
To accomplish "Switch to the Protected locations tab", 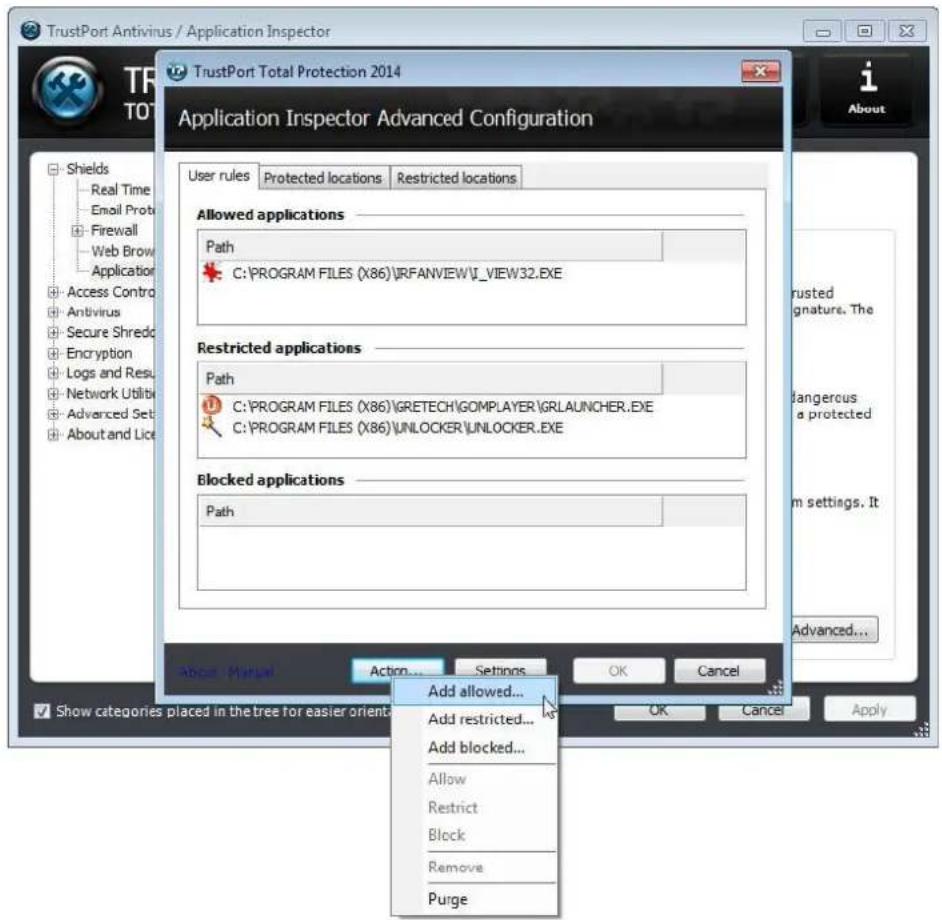I will 323,178.
